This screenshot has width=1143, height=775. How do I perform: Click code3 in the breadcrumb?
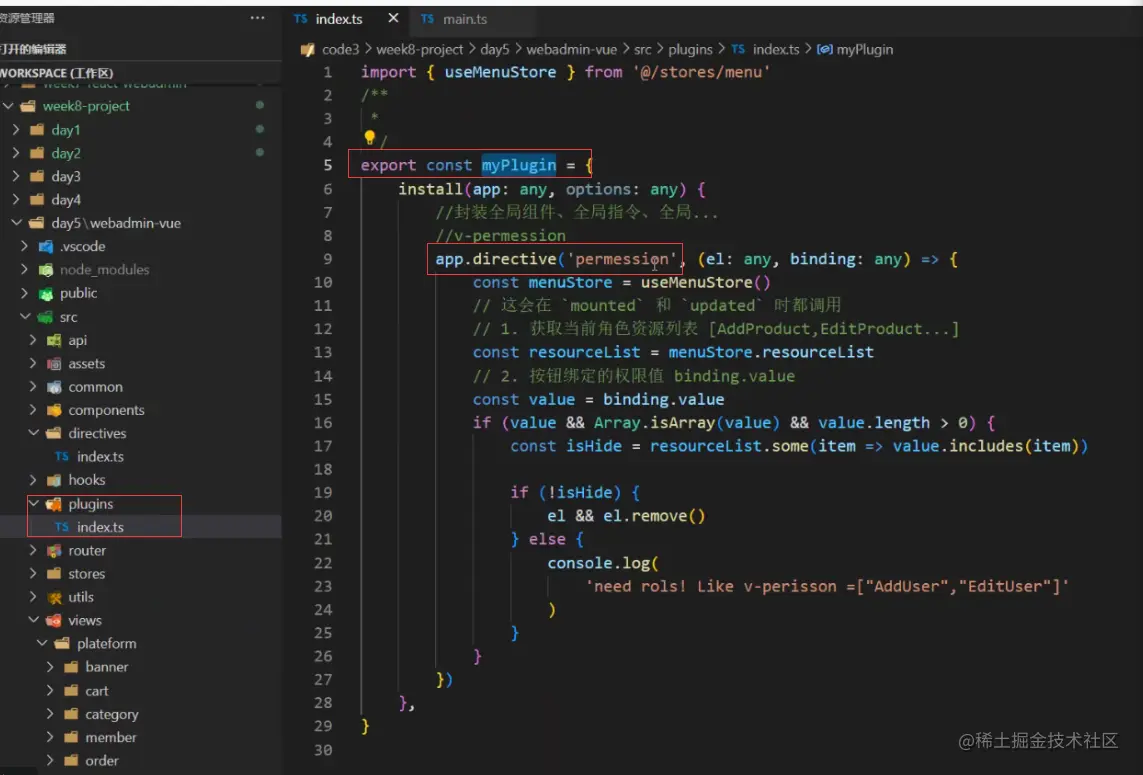[x=340, y=50]
